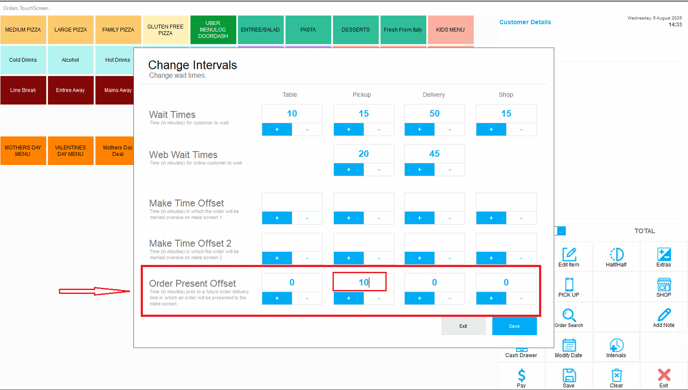Save the Change Intervals dialog
Viewport: 688px width, 390px height.
[514, 326]
